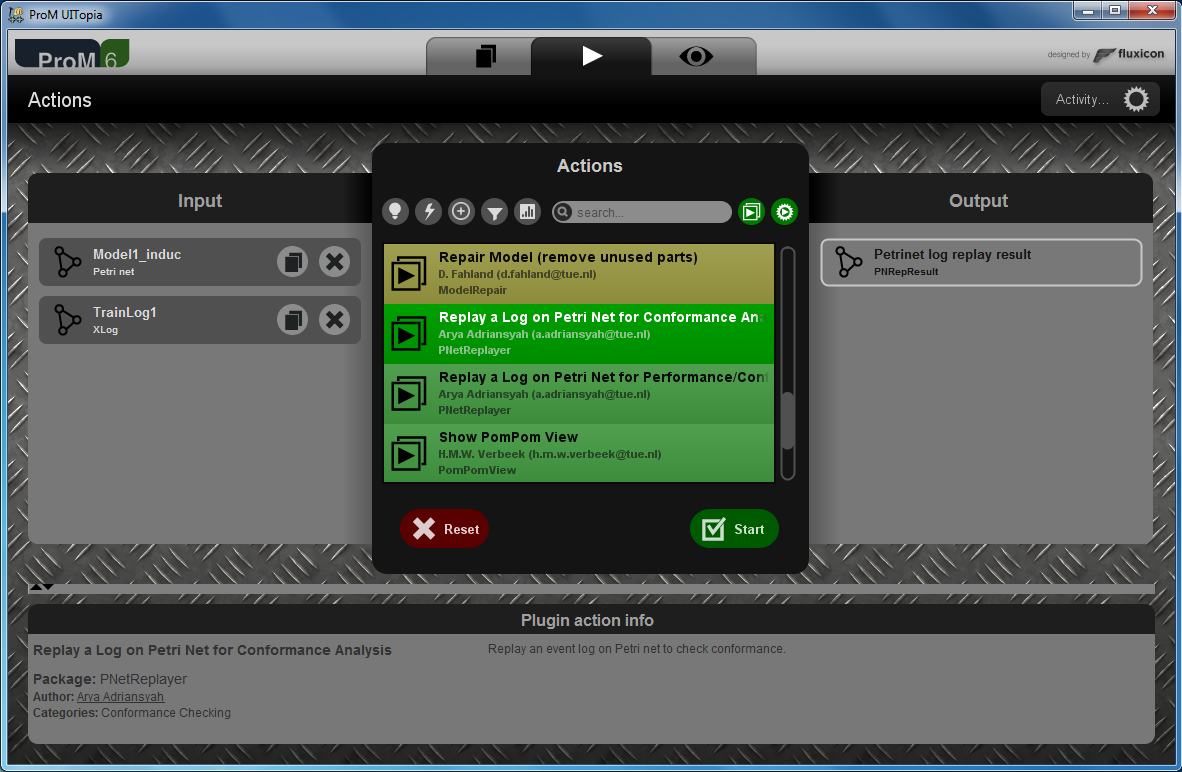The image size is (1182, 772).
Task: Collapse the plugin info panel arrows
Action: (41, 587)
